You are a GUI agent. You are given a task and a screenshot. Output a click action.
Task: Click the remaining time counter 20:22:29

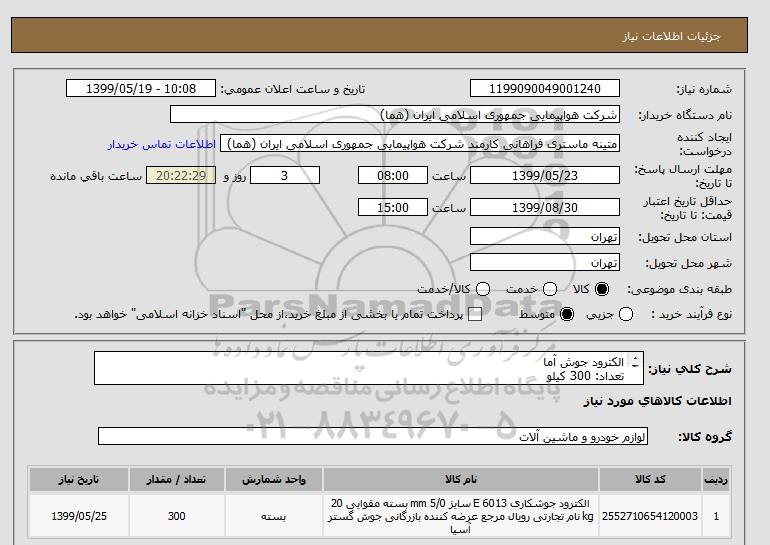click(x=181, y=175)
